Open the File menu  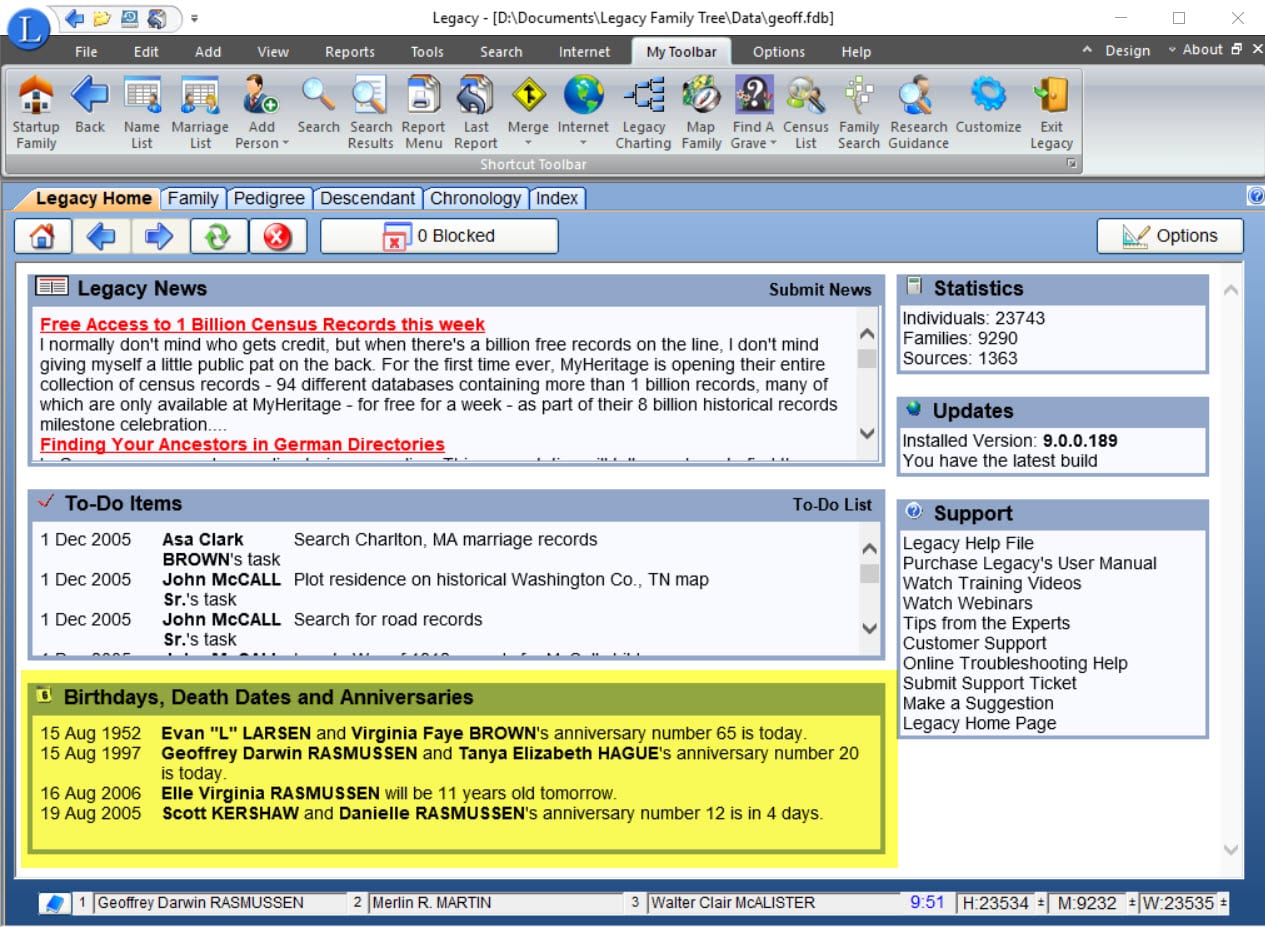point(86,52)
